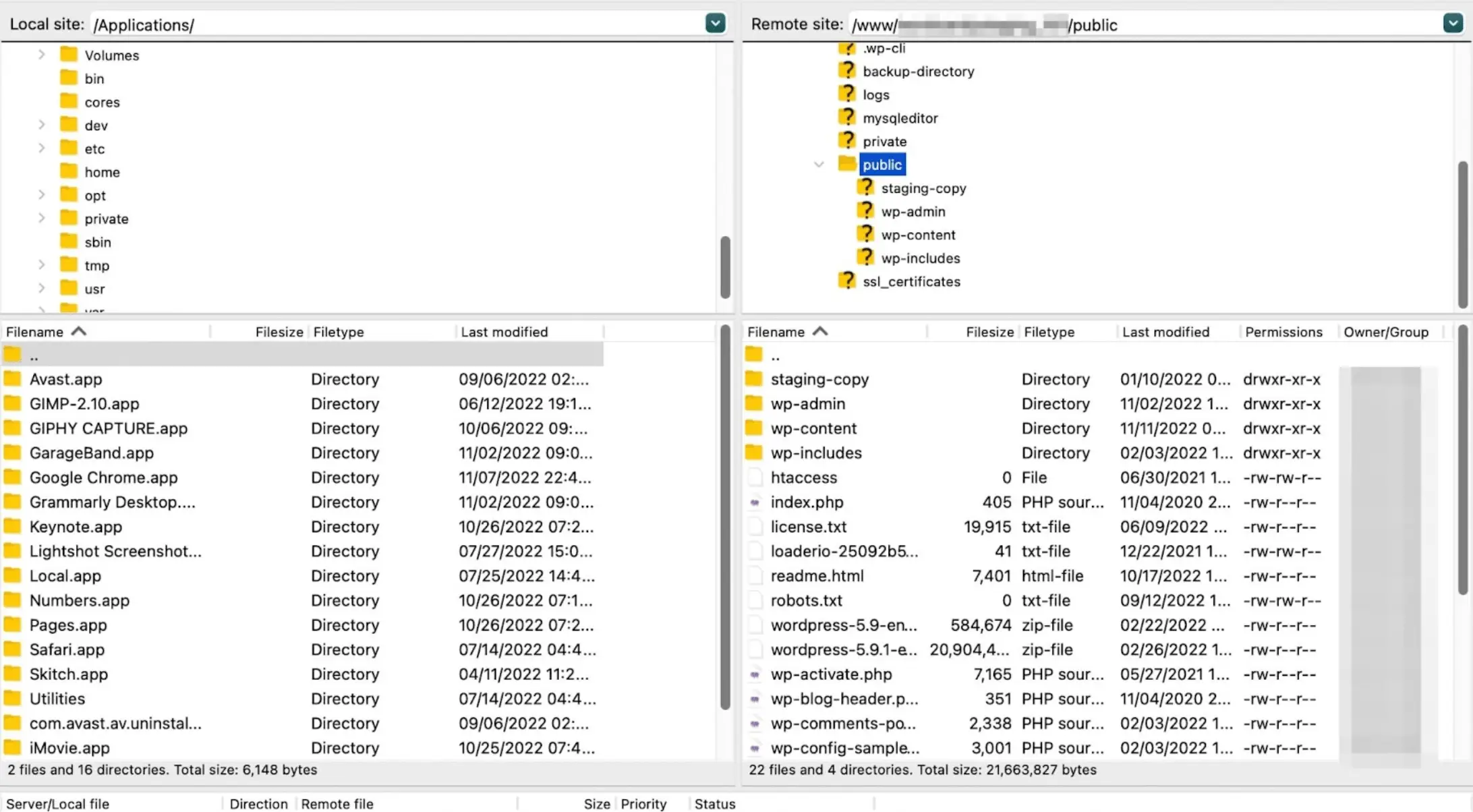The width and height of the screenshot is (1473, 812).
Task: Click the local directory tree scrollbar
Action: pyautogui.click(x=725, y=267)
